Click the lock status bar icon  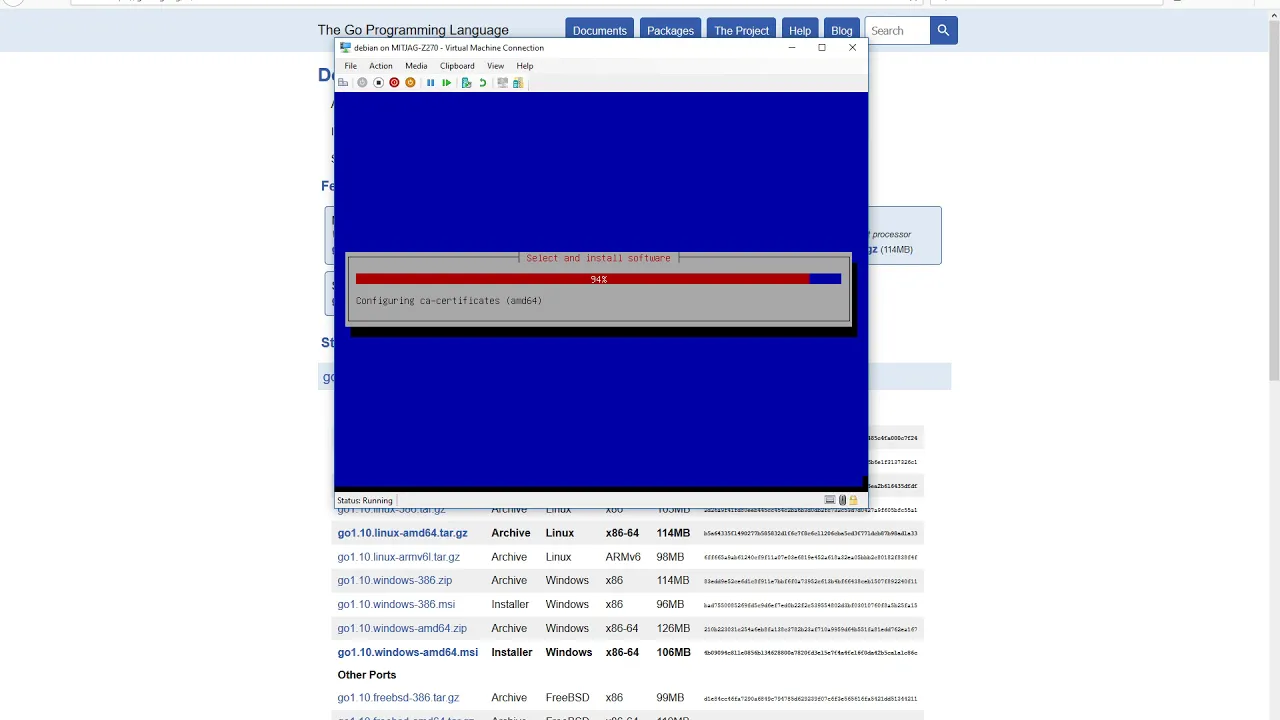click(853, 500)
